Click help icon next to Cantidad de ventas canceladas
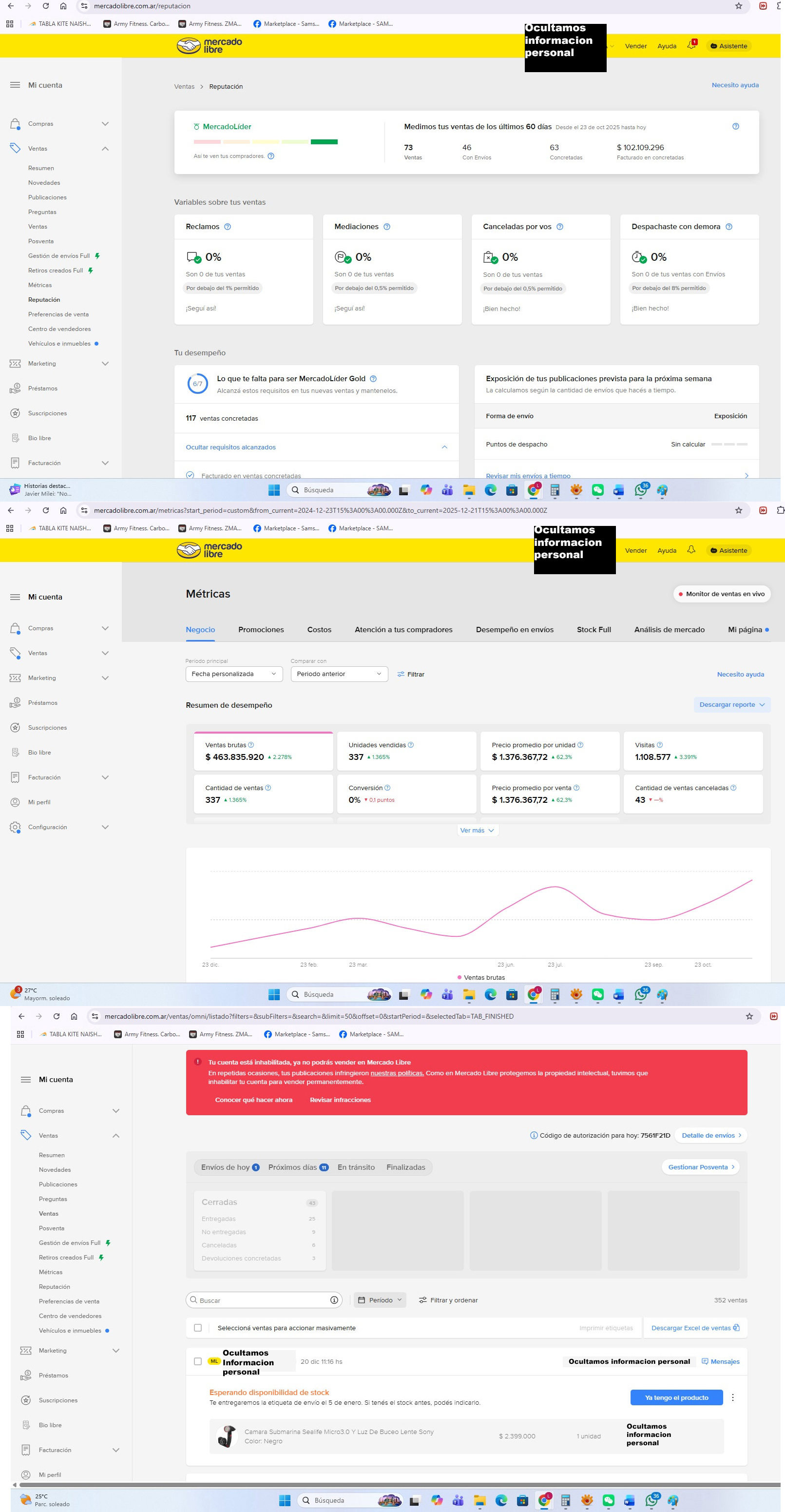785x1512 pixels. tap(733, 788)
